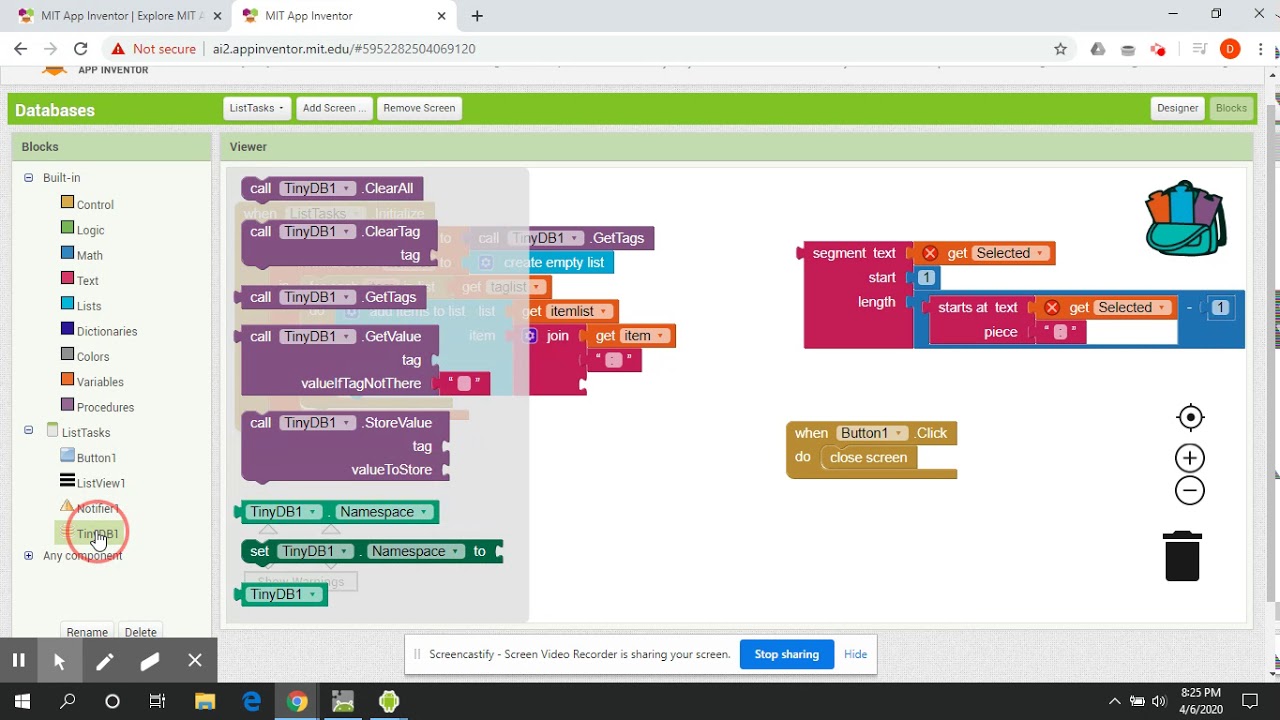Image resolution: width=1280 pixels, height=720 pixels.
Task: Collapse the Built-in blocks tree
Action: pyautogui.click(x=28, y=178)
